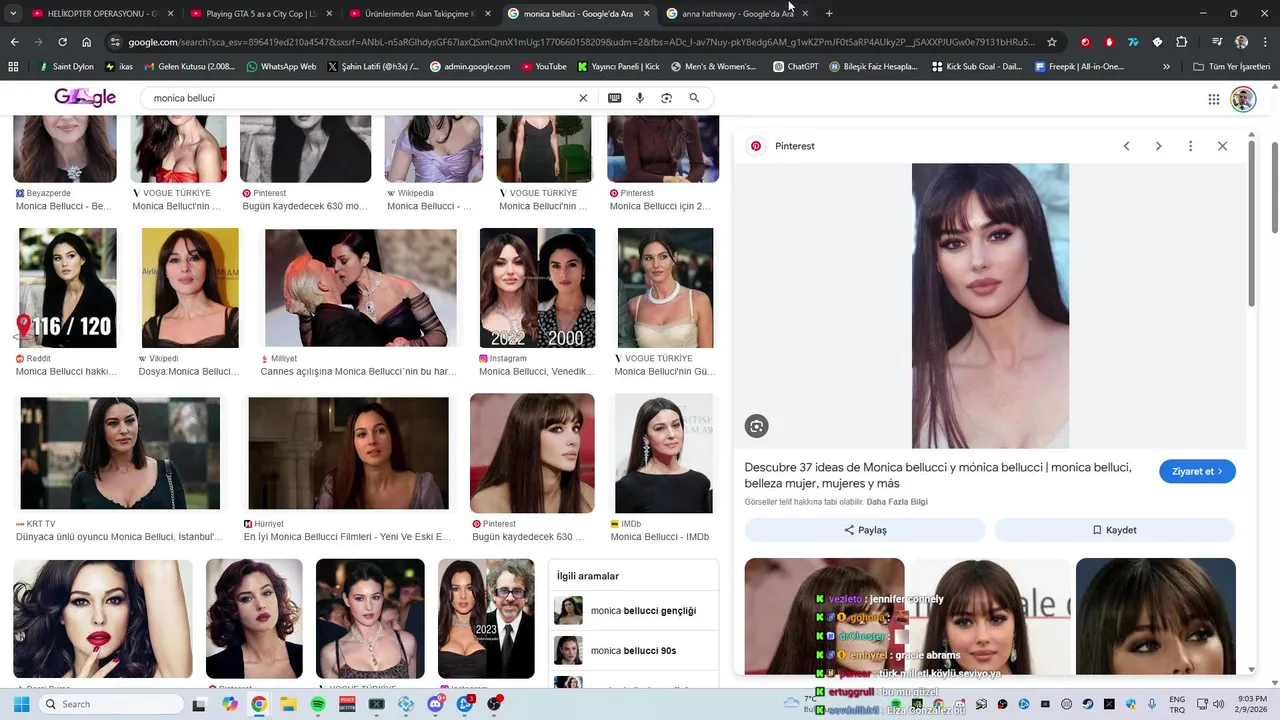This screenshot has height=720, width=1280.
Task: Select related search monica bellucci 90s
Action: tap(633, 651)
